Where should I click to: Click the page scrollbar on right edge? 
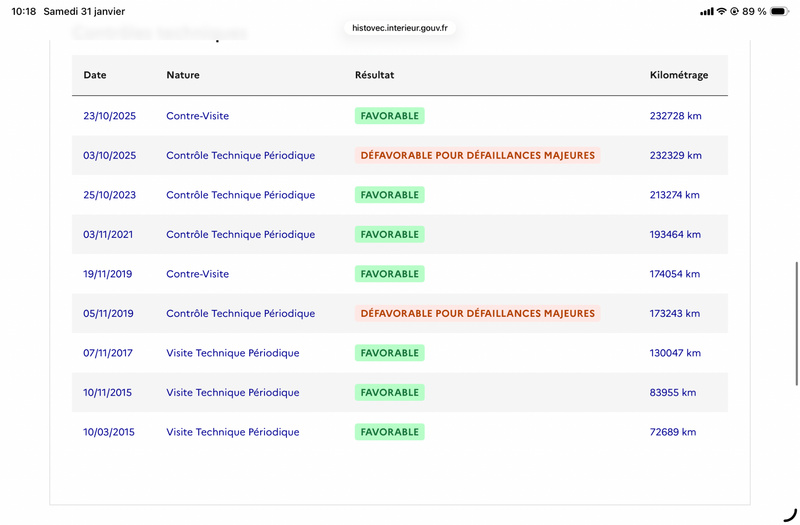796,323
